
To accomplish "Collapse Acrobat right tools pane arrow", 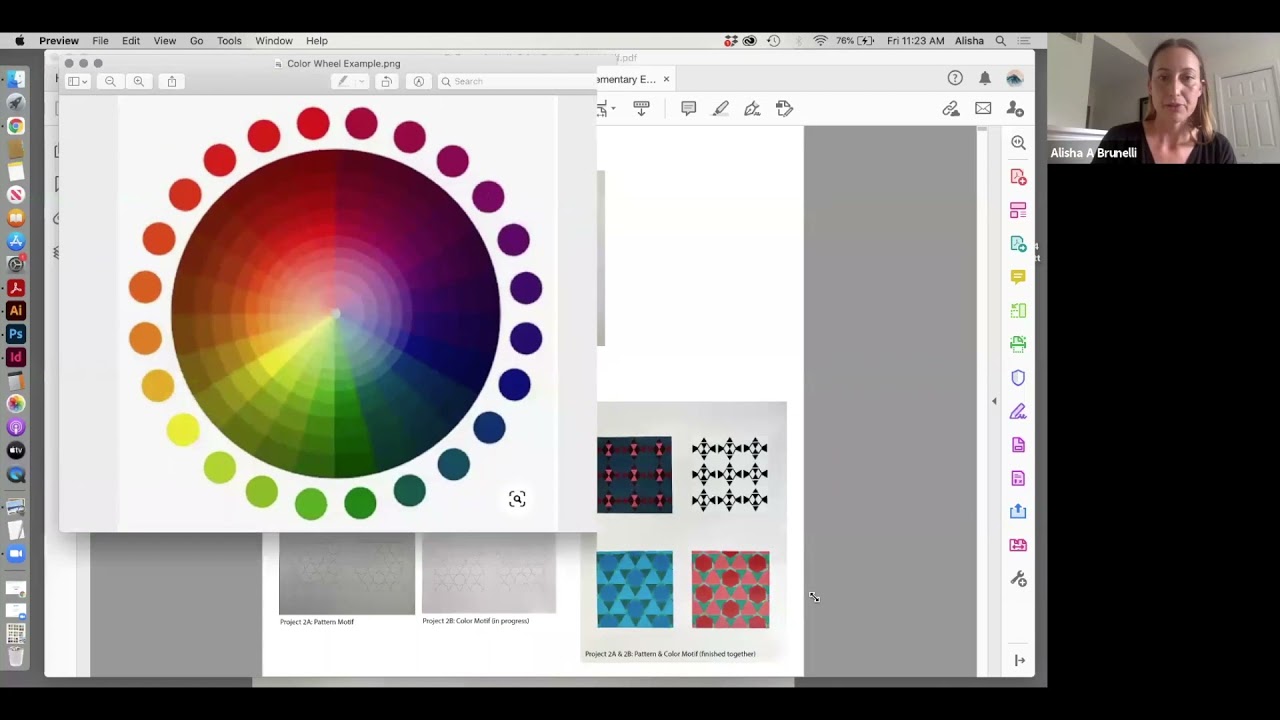I will pos(994,401).
